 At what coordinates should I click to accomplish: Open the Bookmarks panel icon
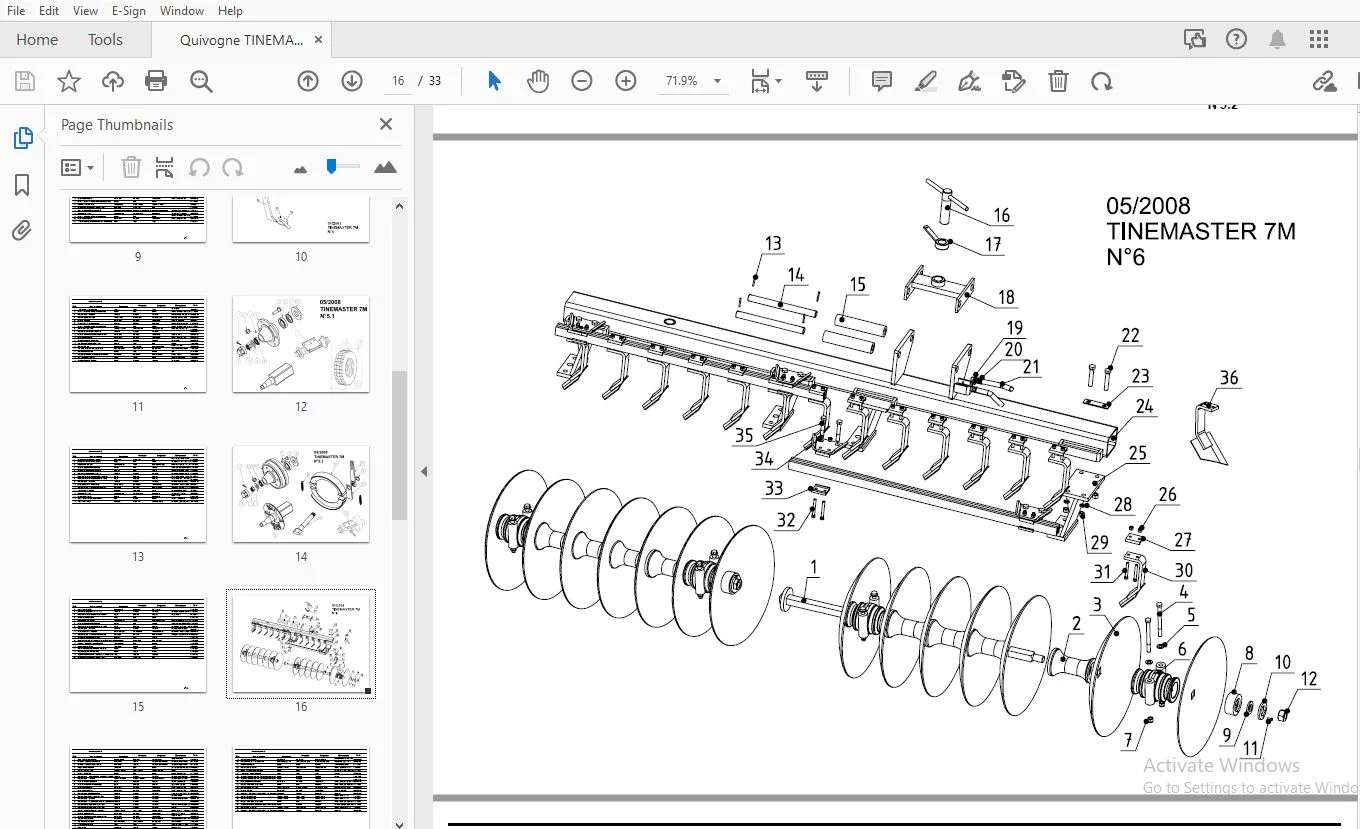tap(22, 185)
